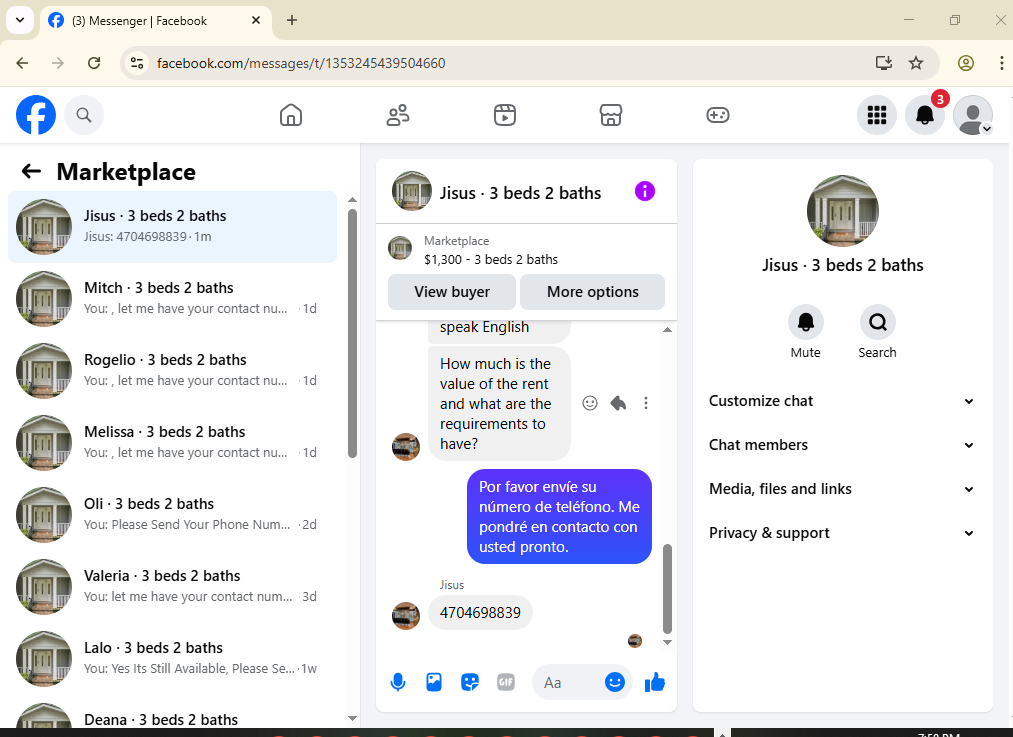
Task: Open Lalo · 3 beds 2 baths conversation
Action: coord(172,659)
